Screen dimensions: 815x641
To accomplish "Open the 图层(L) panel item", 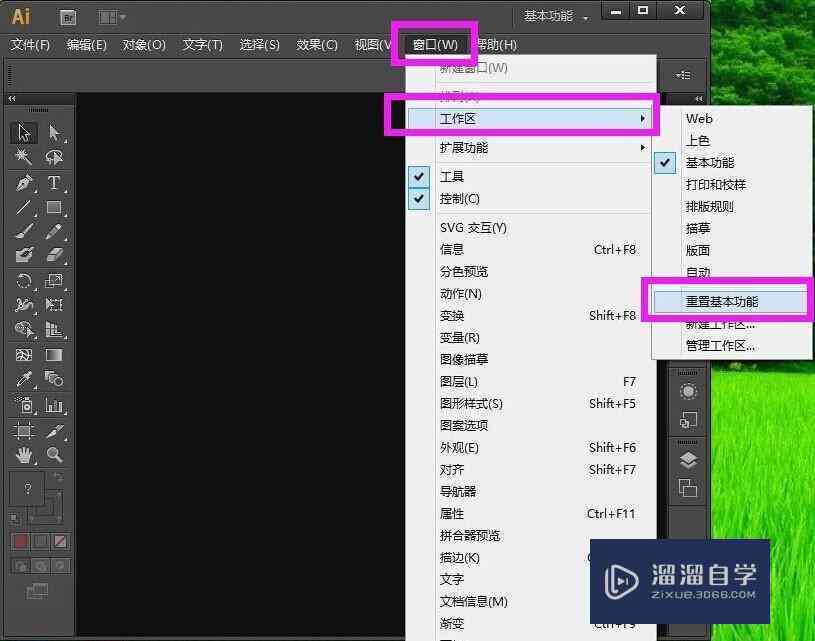I will click(529, 382).
